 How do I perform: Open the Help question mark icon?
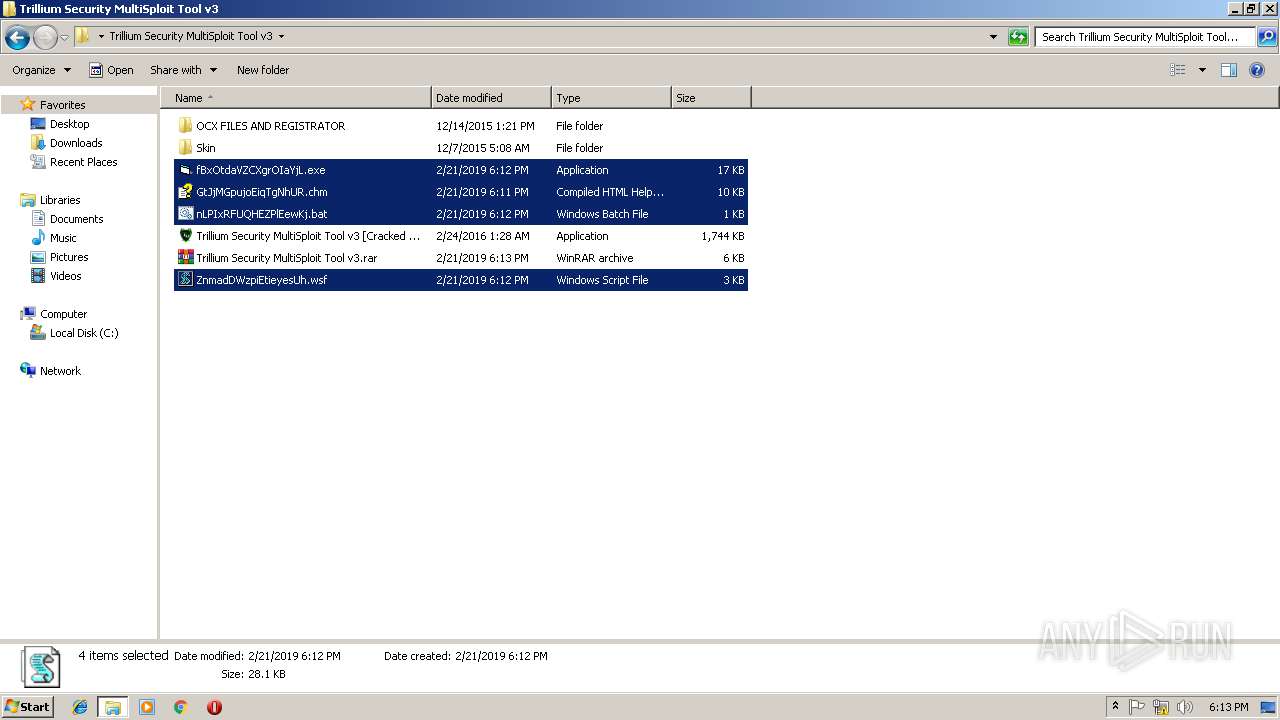[x=1258, y=70]
